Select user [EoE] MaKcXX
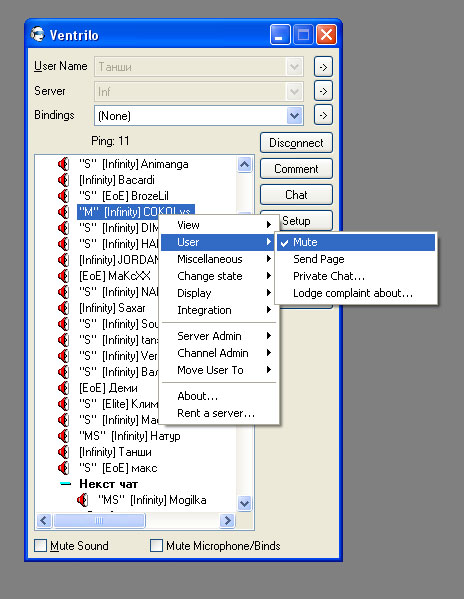 pos(115,276)
